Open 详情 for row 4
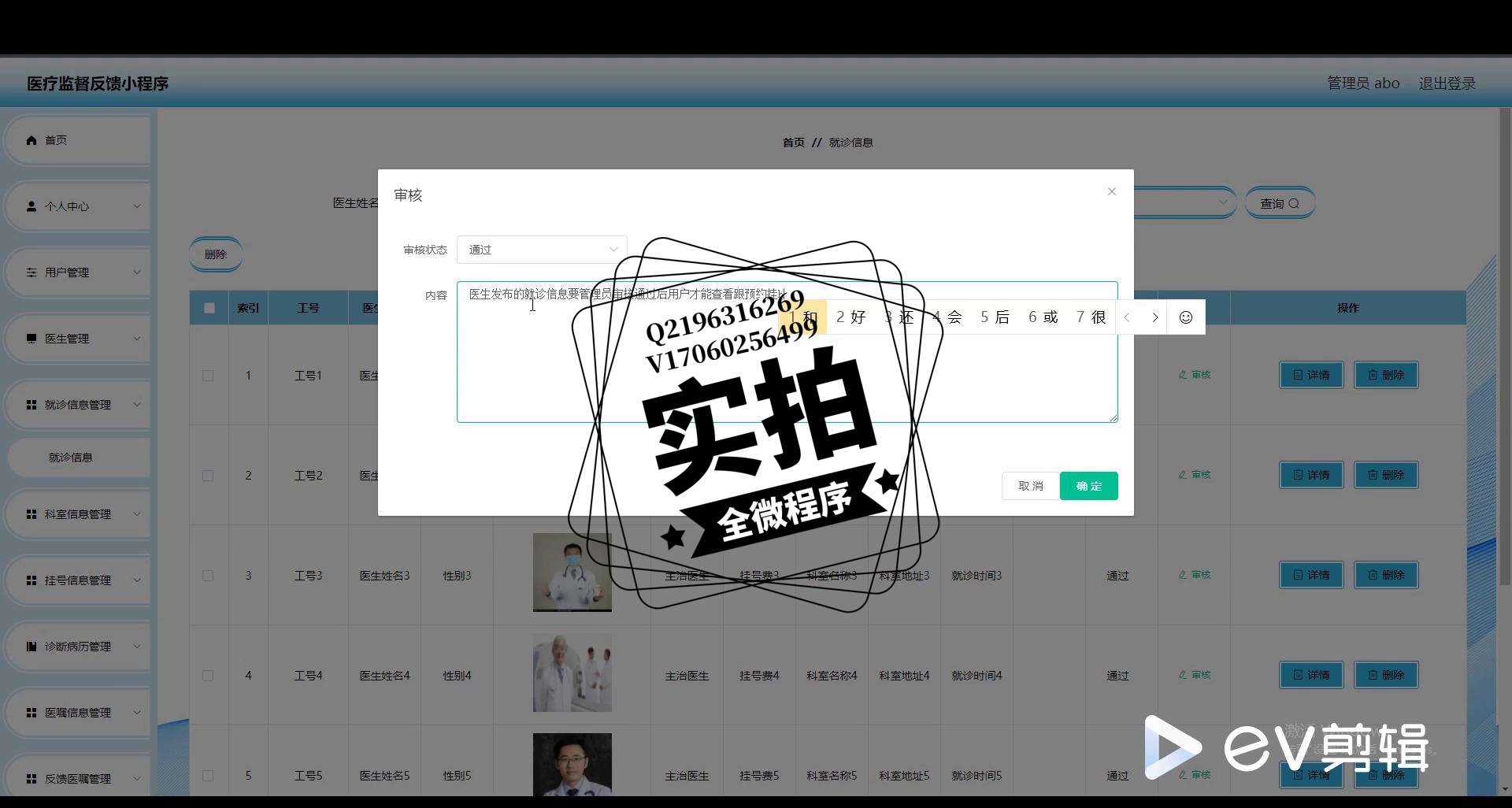 [1311, 675]
